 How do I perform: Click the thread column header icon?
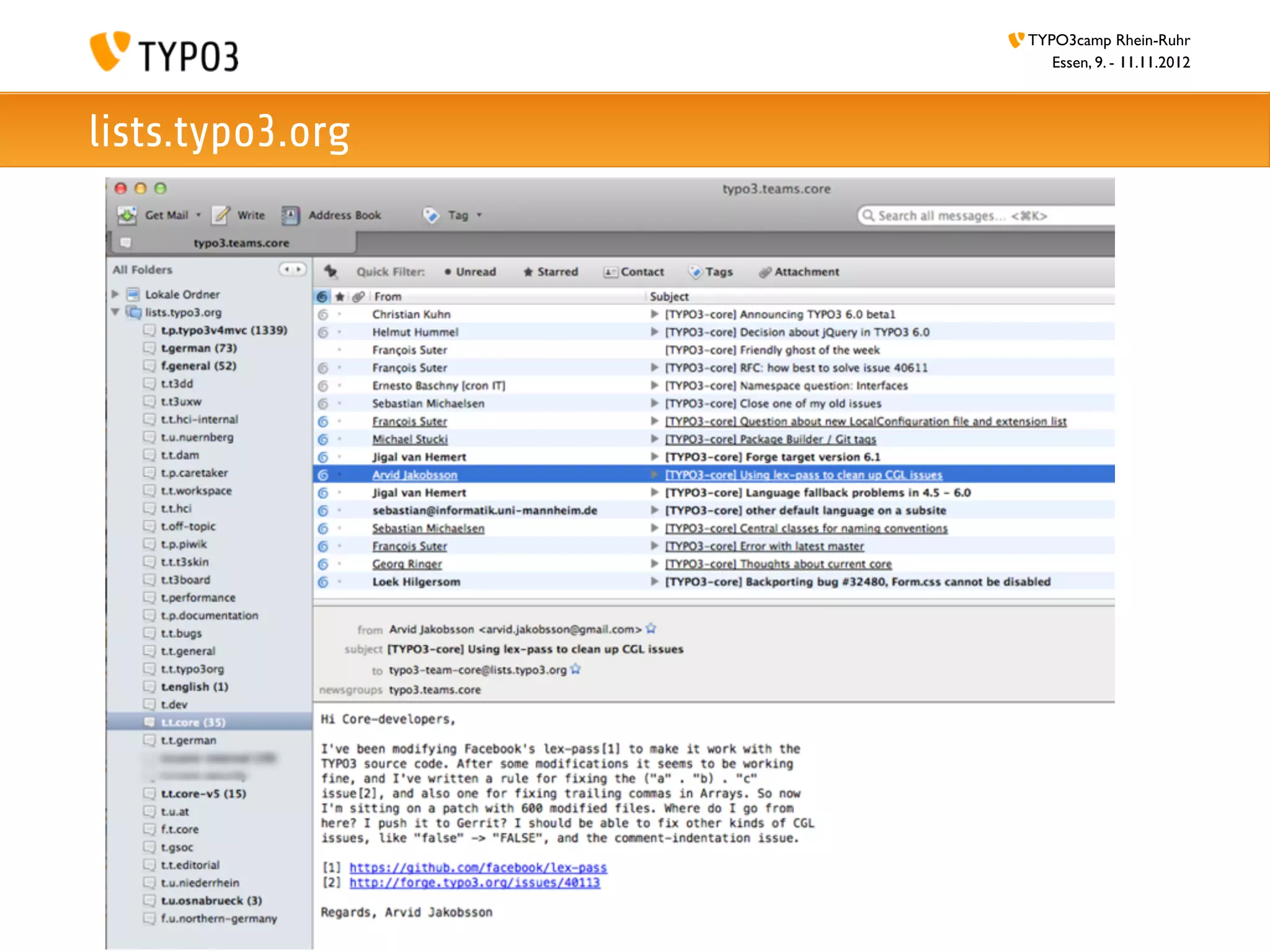[x=322, y=296]
